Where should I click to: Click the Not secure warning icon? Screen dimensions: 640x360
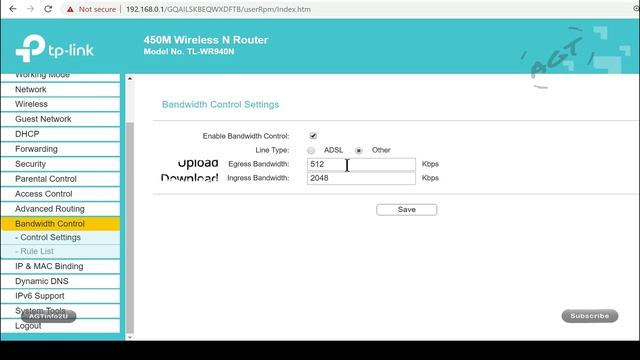pyautogui.click(x=70, y=9)
